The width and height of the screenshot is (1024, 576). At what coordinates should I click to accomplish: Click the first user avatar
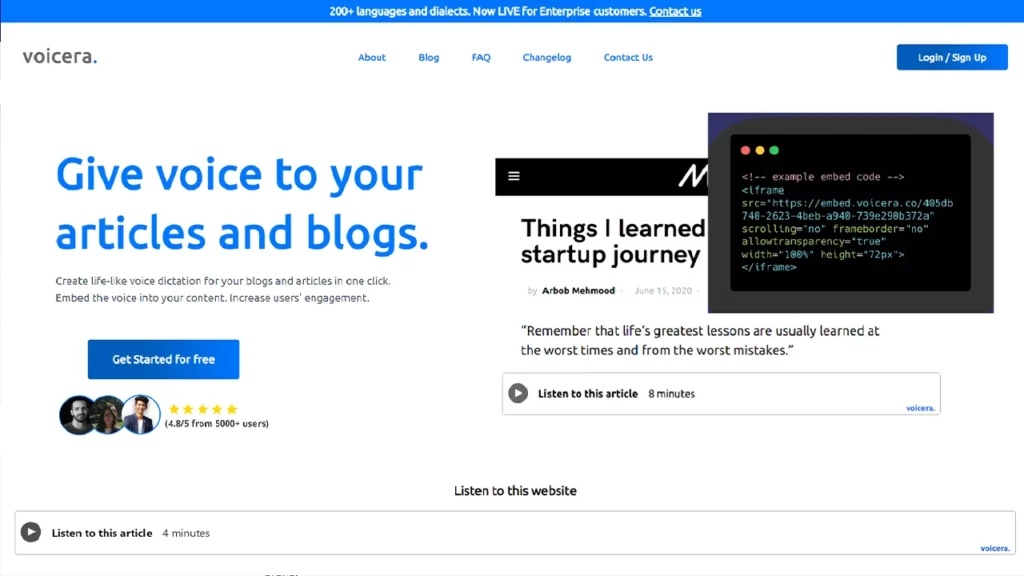pyautogui.click(x=77, y=414)
